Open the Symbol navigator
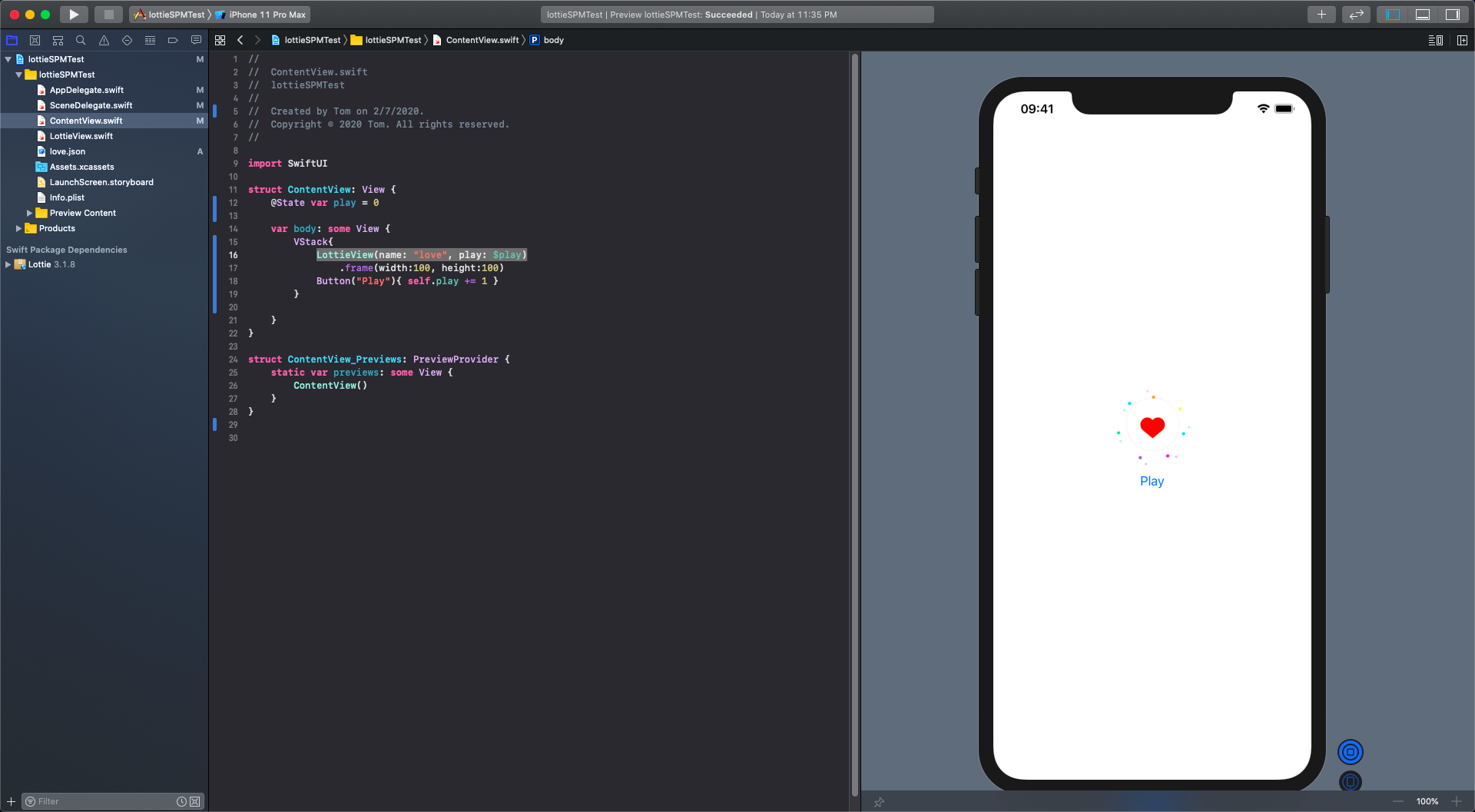Viewport: 1475px width, 812px height. [58, 40]
